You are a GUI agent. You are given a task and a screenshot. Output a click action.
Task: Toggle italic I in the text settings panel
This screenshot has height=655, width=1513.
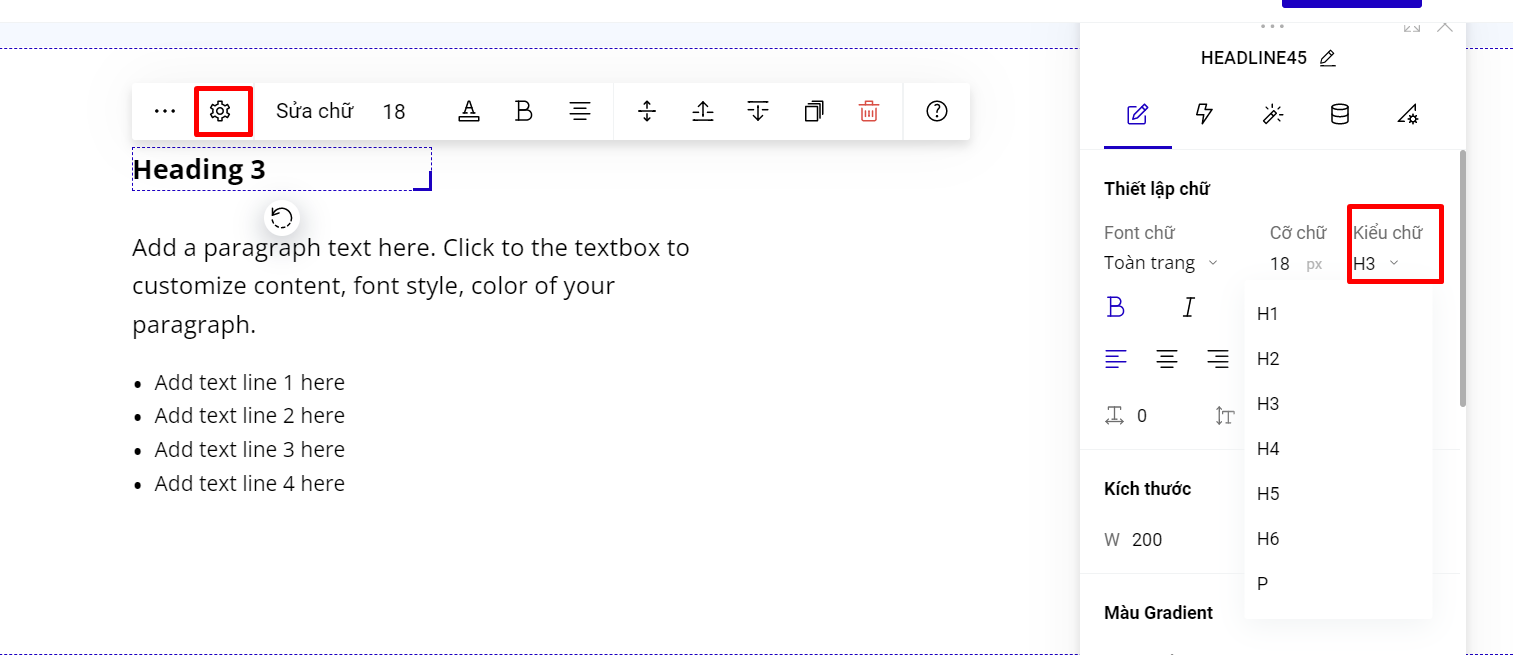[1188, 307]
